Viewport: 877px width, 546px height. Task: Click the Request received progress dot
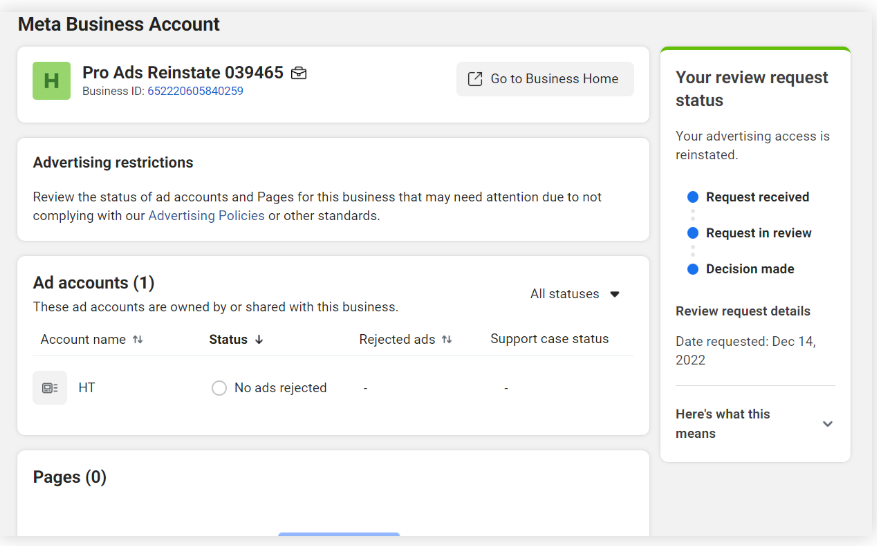pos(693,197)
